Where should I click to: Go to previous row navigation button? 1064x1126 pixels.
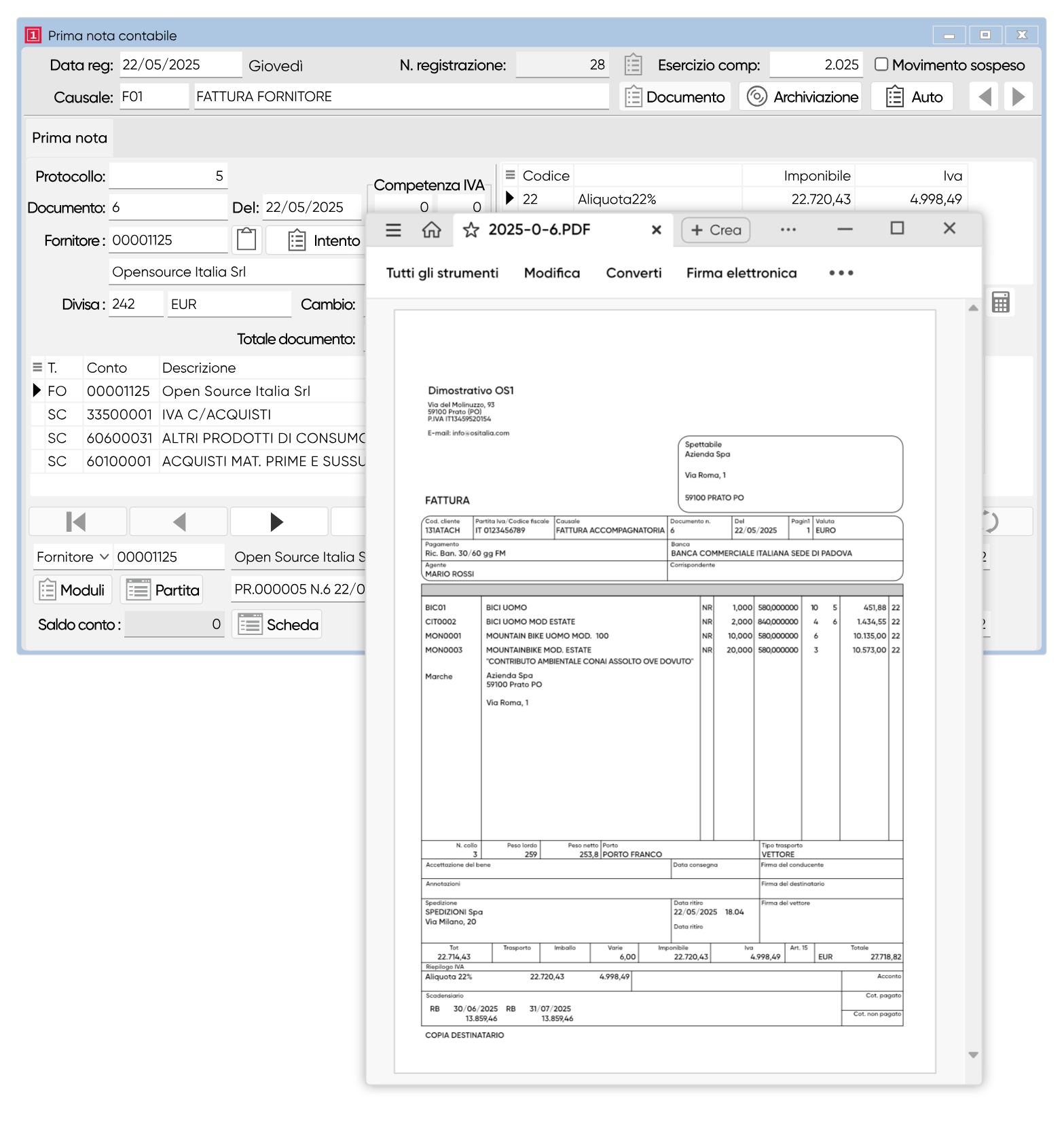pyautogui.click(x=179, y=522)
